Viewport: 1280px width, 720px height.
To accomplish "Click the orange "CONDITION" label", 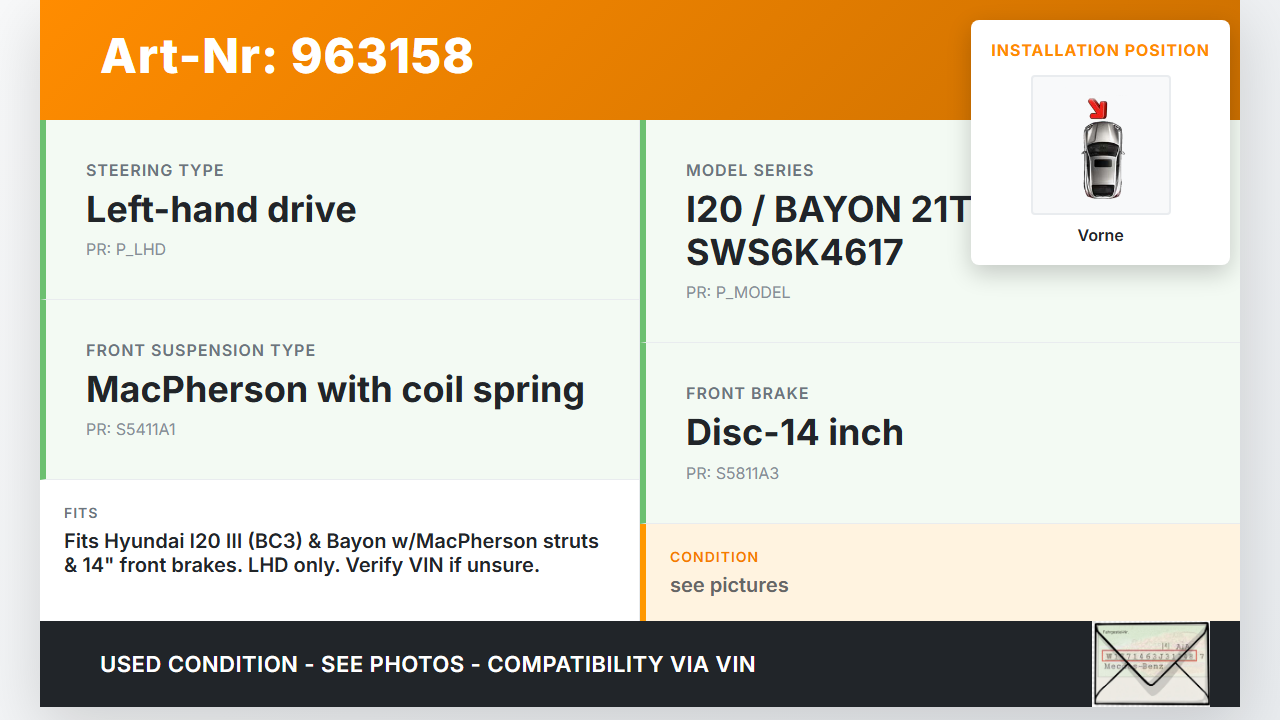I will click(714, 557).
